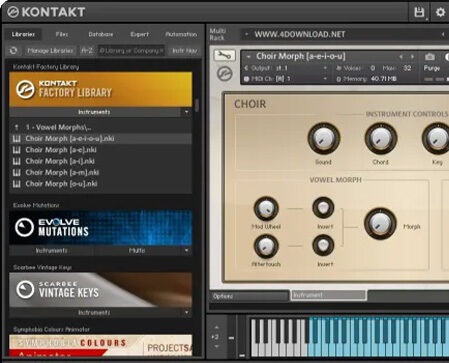Toggle A-Z library sorting
Screen dimensions: 449x363
coord(87,51)
